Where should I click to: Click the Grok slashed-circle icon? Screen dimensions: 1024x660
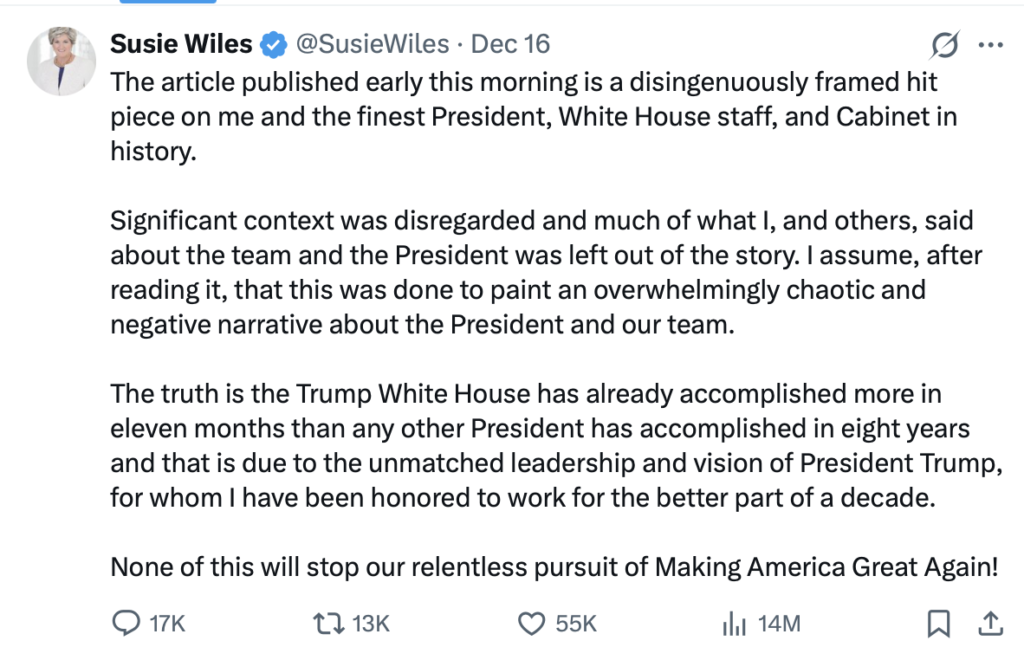pyautogui.click(x=944, y=45)
